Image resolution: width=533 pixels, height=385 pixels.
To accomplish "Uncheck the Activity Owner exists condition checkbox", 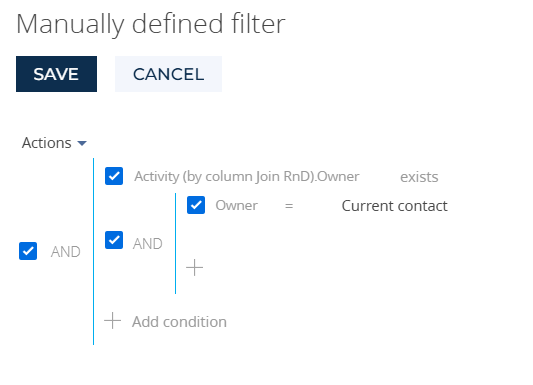I will click(x=114, y=176).
